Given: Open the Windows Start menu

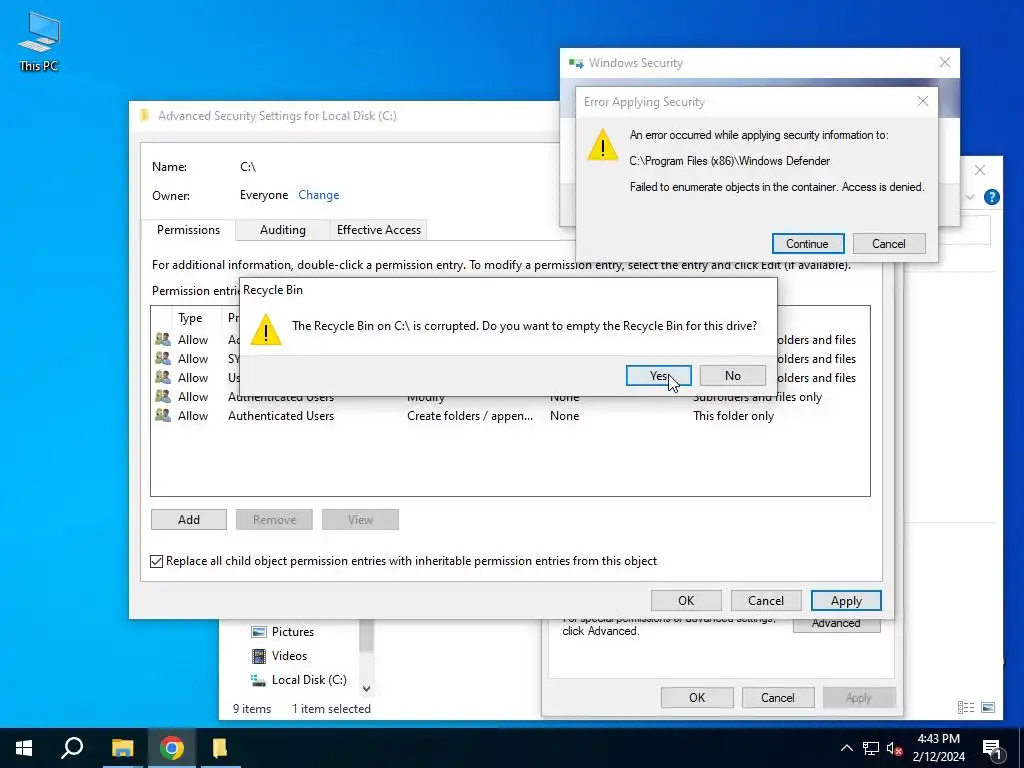Looking at the screenshot, I should [24, 748].
